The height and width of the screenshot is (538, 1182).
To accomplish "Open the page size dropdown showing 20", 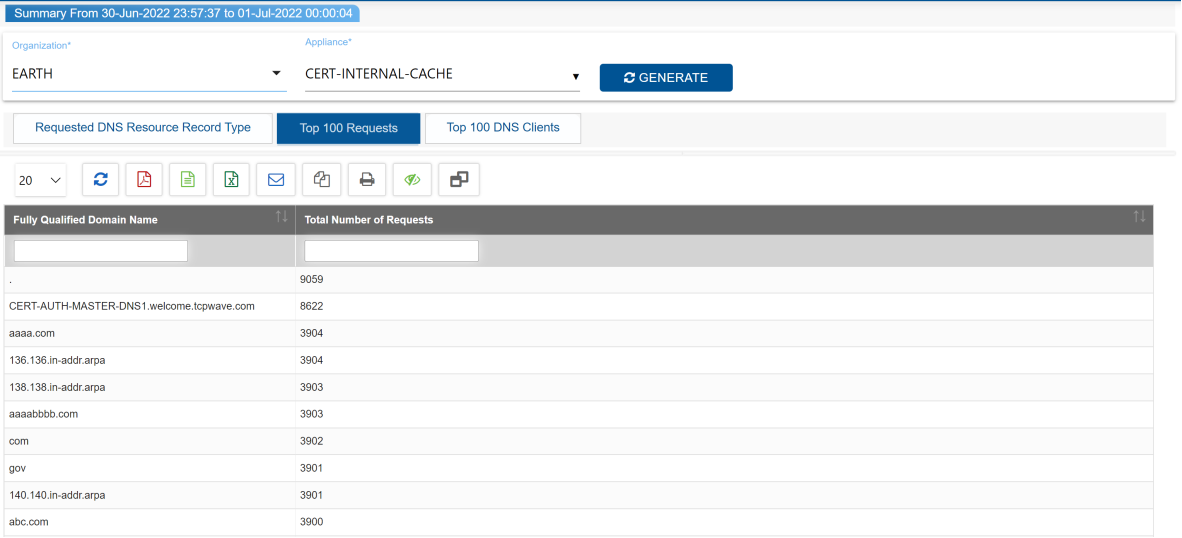I will [41, 181].
